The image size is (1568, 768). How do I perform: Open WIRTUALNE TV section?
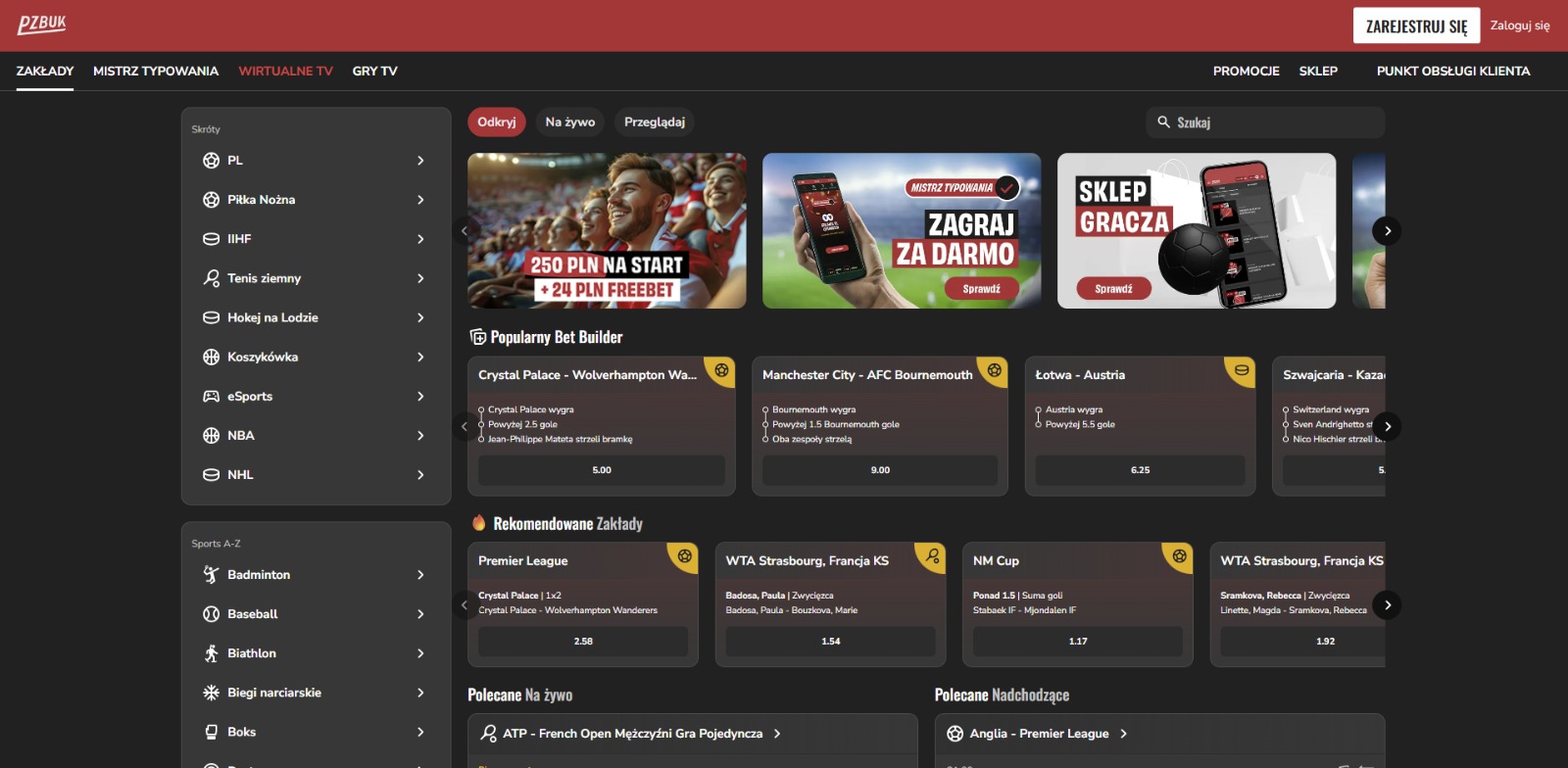coord(285,71)
